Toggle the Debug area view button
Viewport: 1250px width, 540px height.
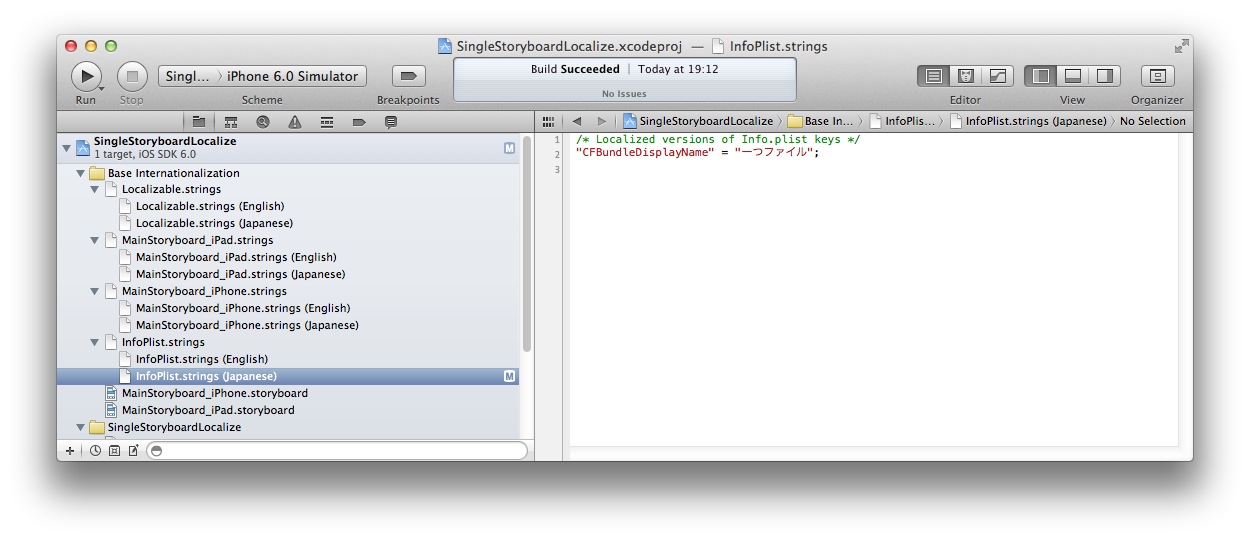pos(1073,76)
